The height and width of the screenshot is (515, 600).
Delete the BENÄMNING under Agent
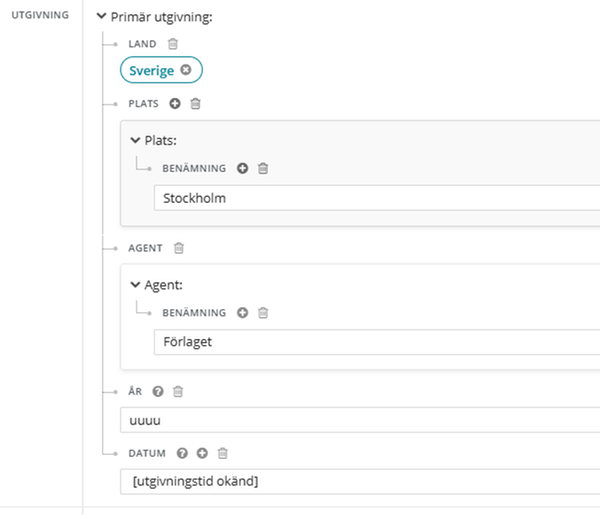click(x=263, y=312)
